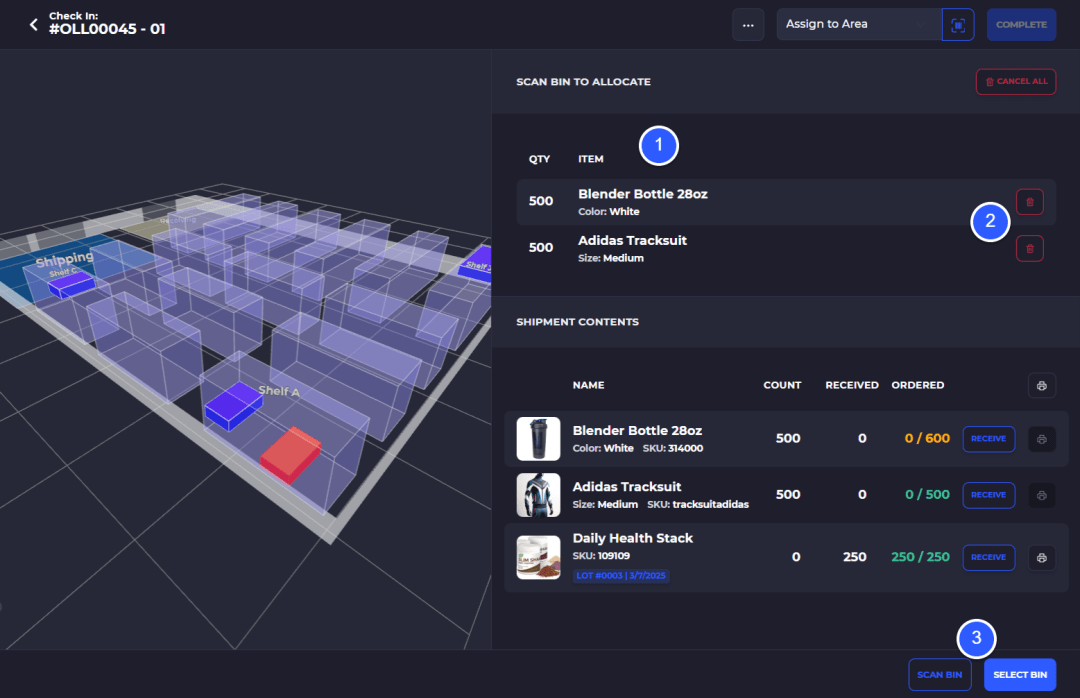Viewport: 1080px width, 698px height.
Task: Click the CANCEL ALL button
Action: [1016, 81]
